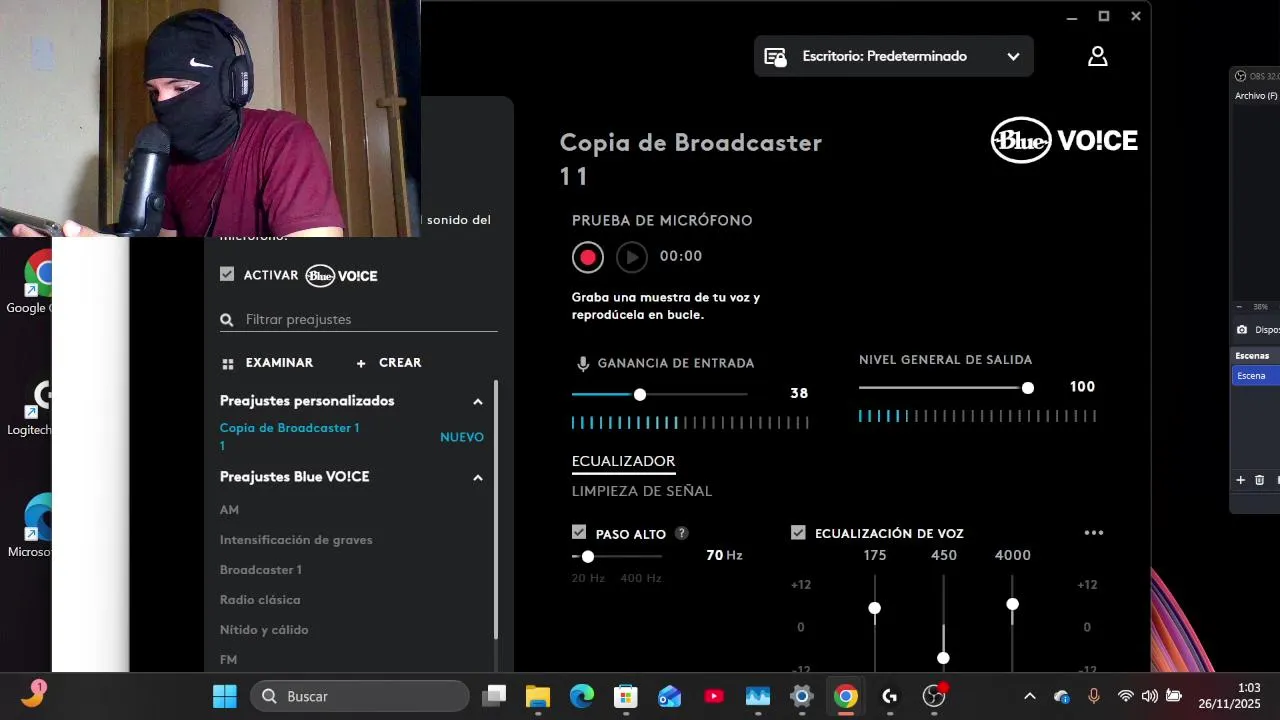
Task: Click the NUEVO badge on custom preset
Action: [462, 437]
